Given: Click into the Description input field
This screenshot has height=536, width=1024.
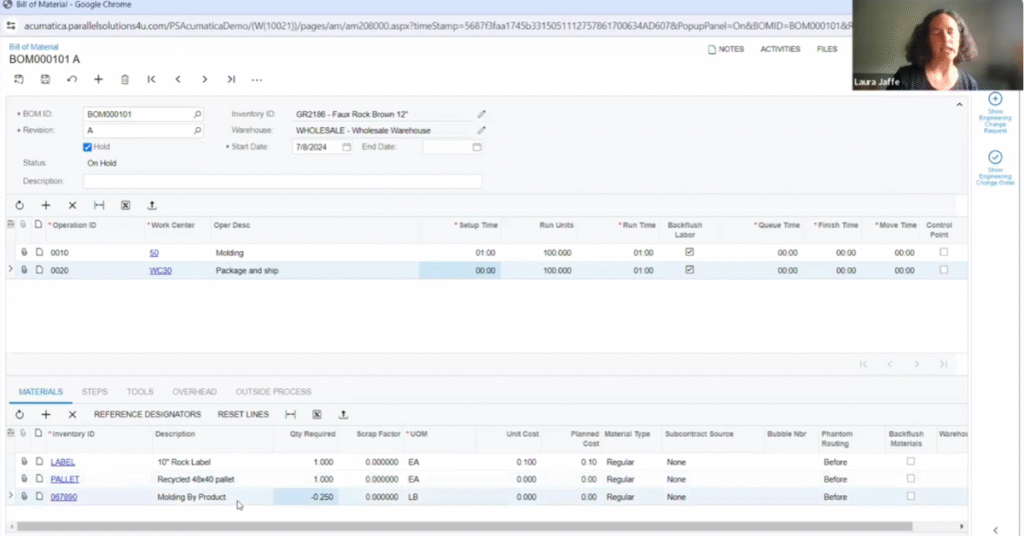Looking at the screenshot, I should click(282, 181).
